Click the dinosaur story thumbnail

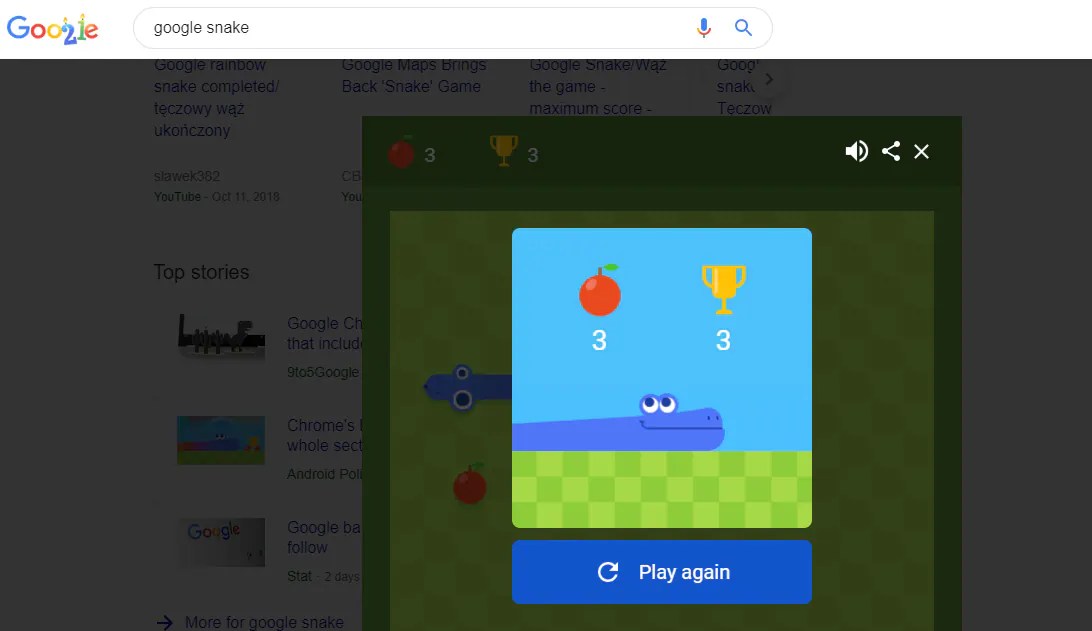(221, 338)
